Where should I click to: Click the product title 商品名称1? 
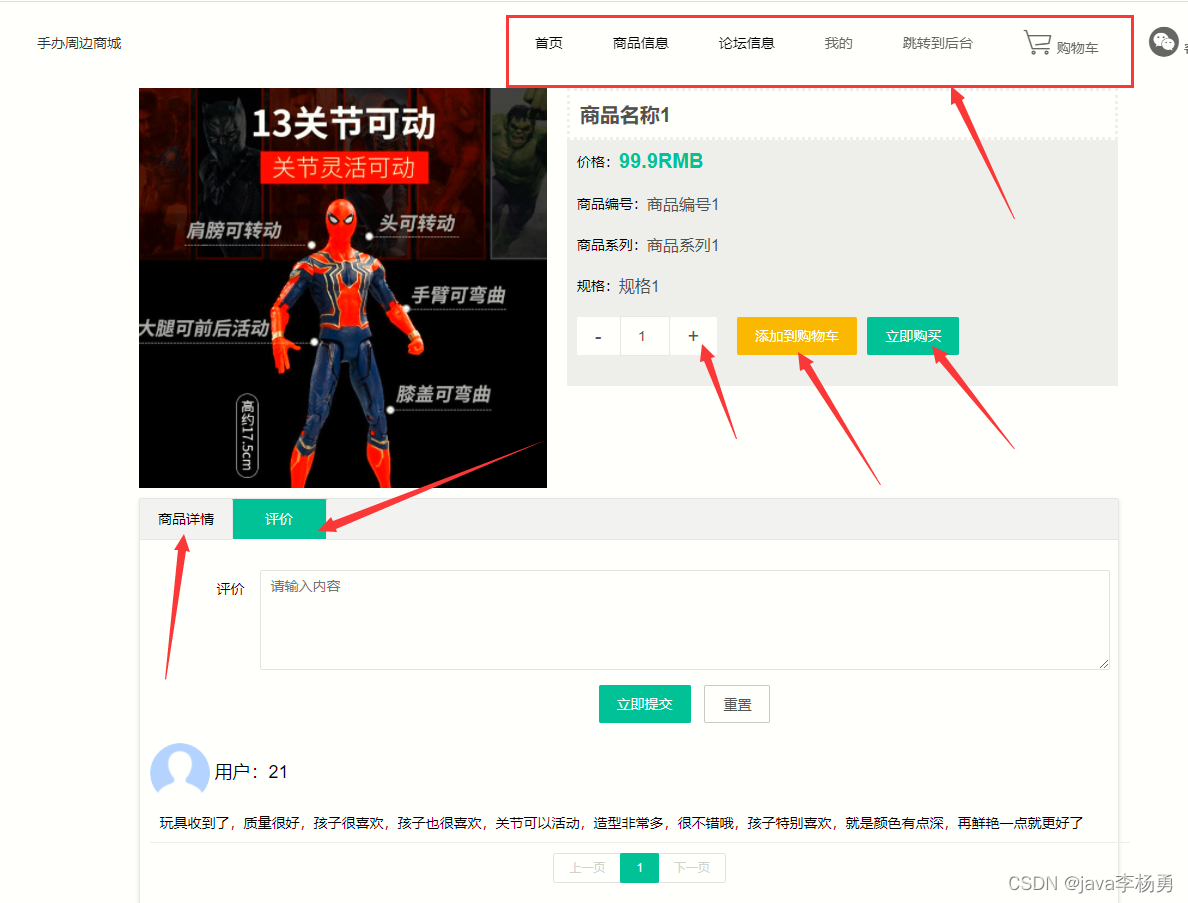point(624,115)
